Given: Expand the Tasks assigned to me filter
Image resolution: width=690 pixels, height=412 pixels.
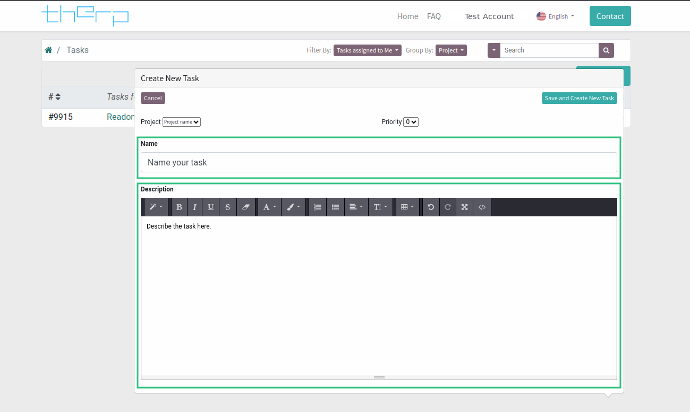Looking at the screenshot, I should [368, 50].
